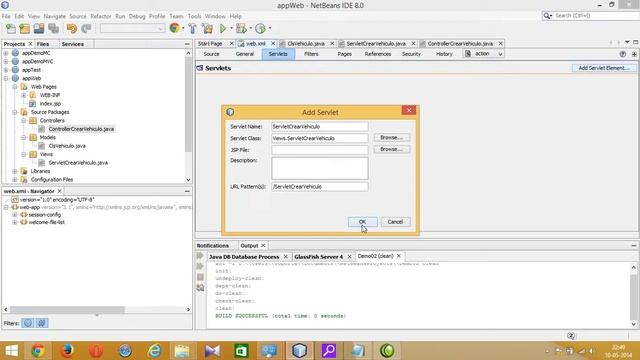Switch to the Files tab
This screenshot has height=360, width=640.
pos(43,44)
